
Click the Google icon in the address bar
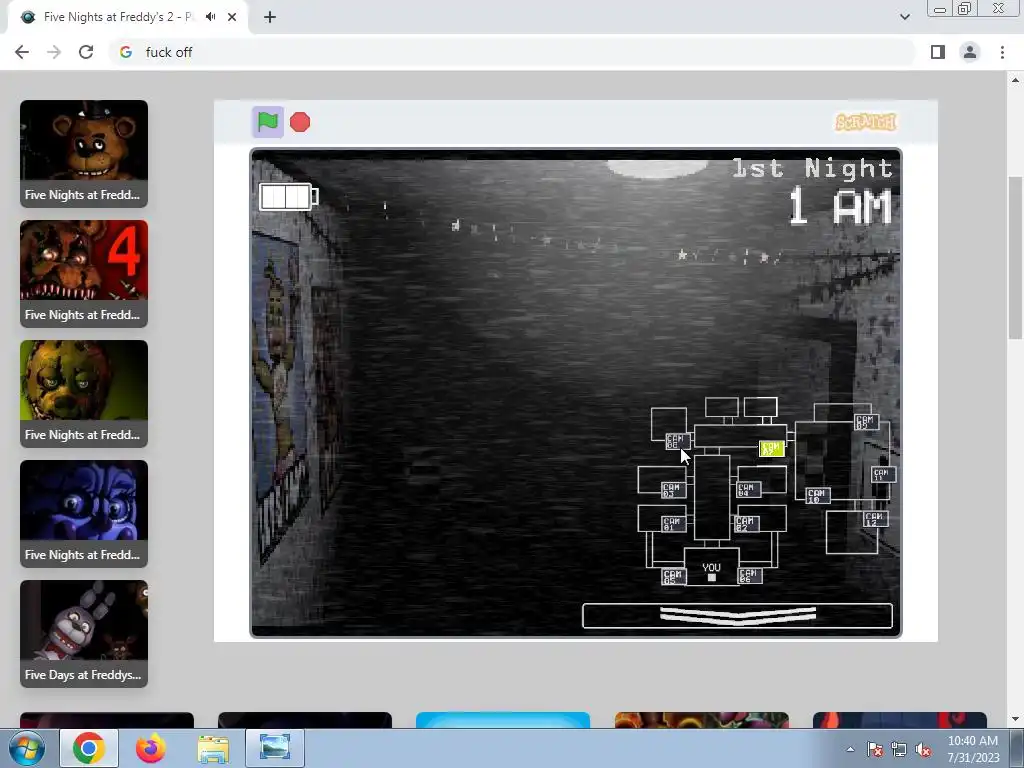point(126,52)
